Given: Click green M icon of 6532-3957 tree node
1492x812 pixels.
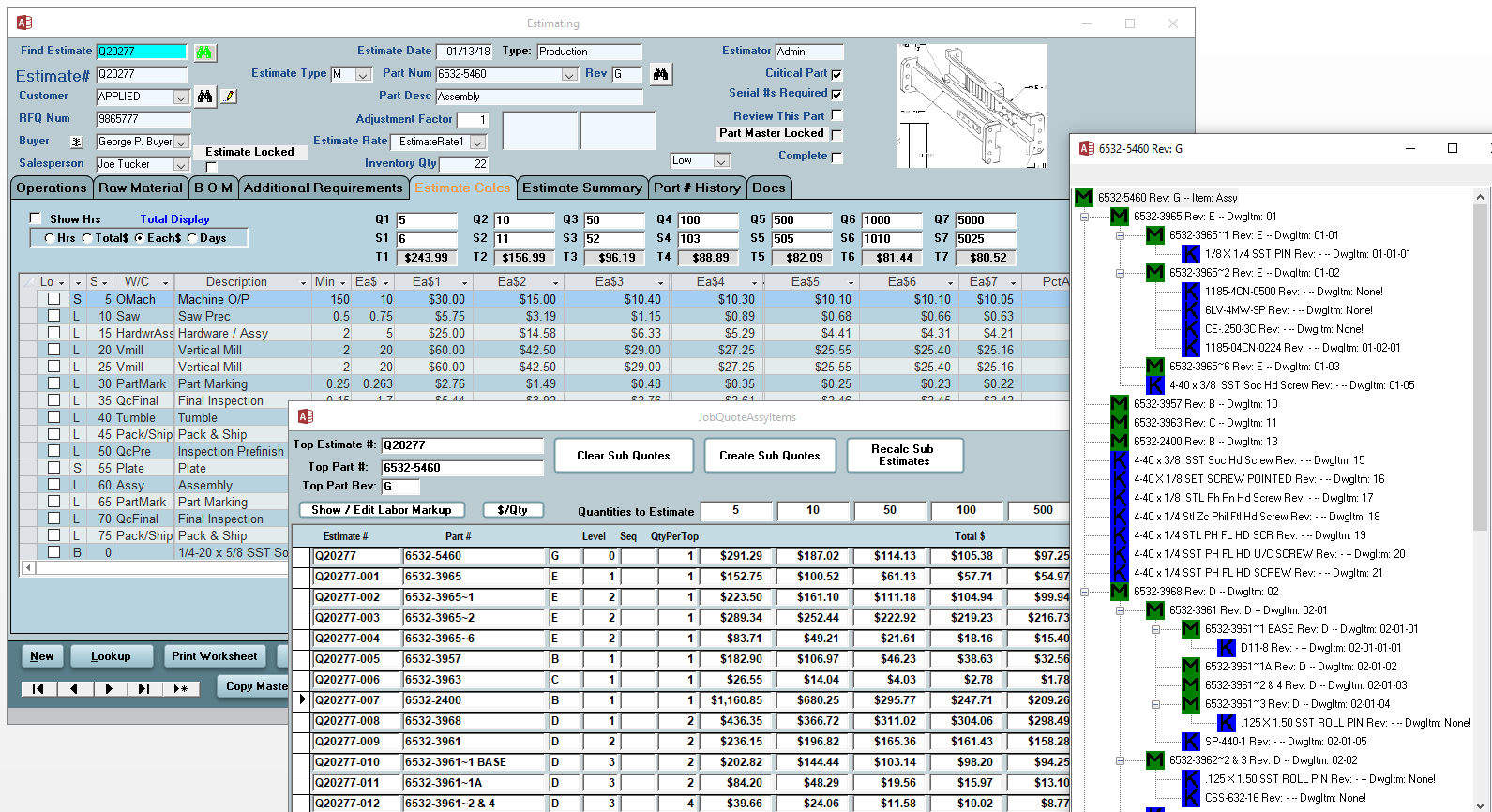Looking at the screenshot, I should [1119, 404].
